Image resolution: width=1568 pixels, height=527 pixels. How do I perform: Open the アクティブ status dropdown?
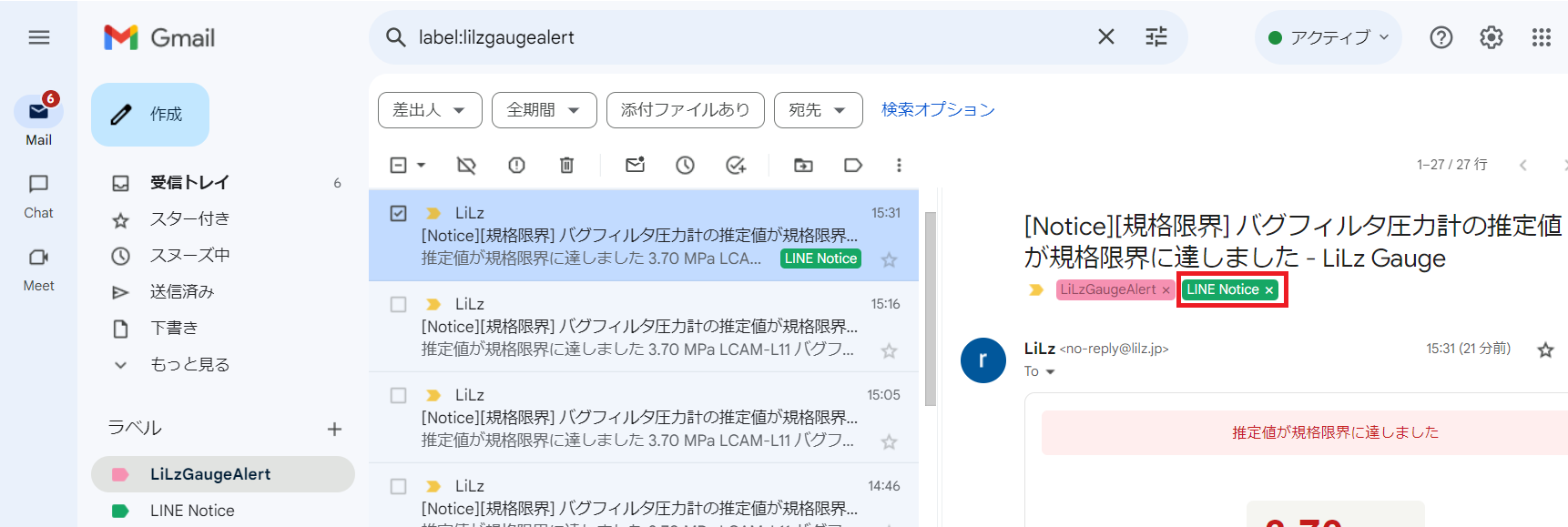coord(1329,37)
